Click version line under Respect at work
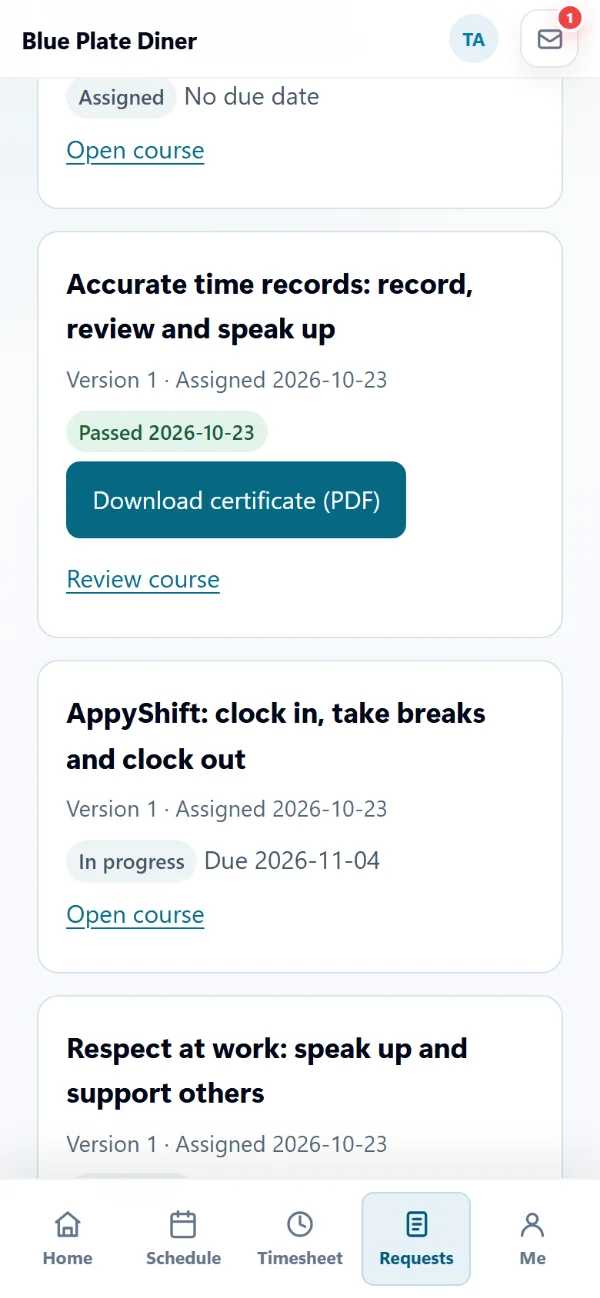 [227, 1144]
